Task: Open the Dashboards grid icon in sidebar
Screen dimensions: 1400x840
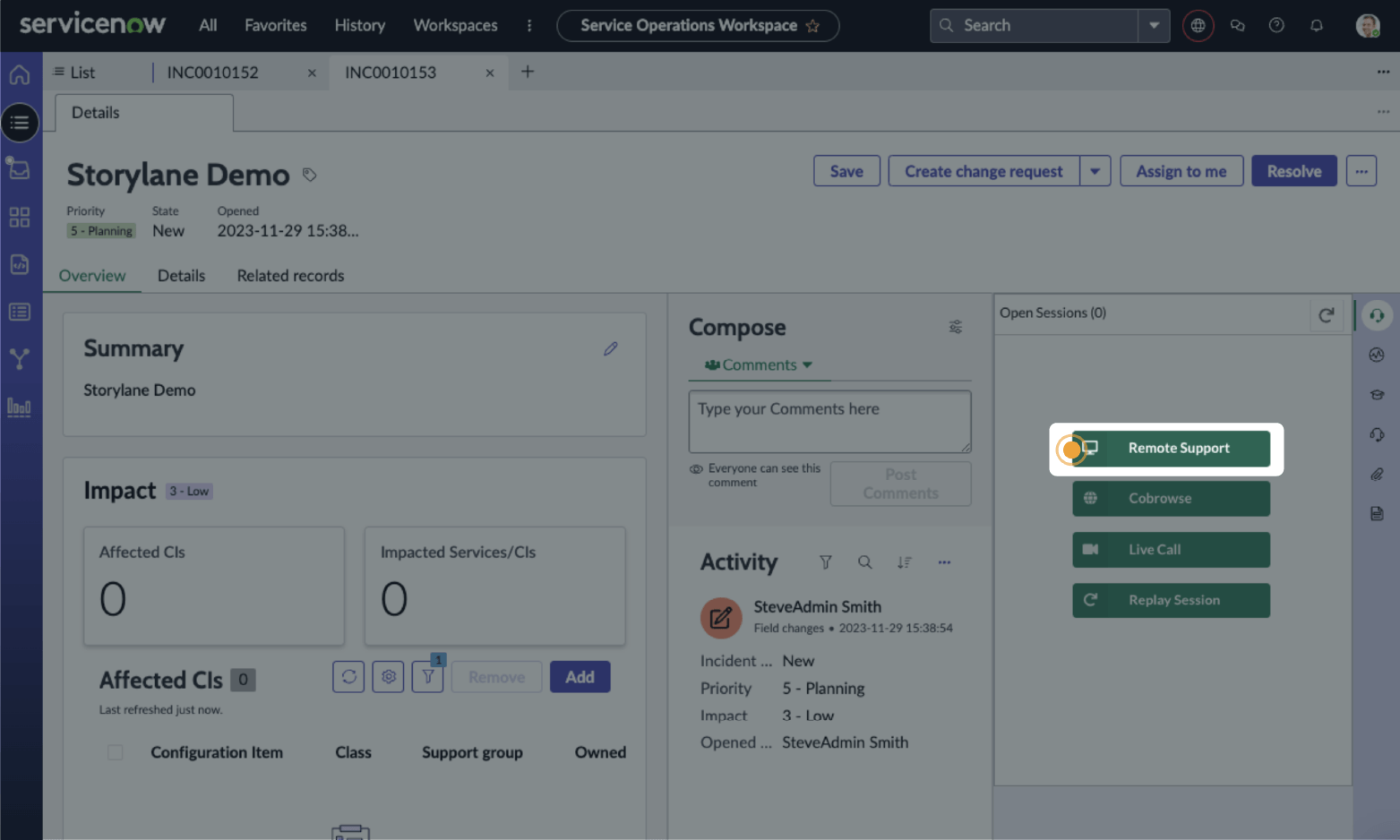Action: pyautogui.click(x=19, y=217)
